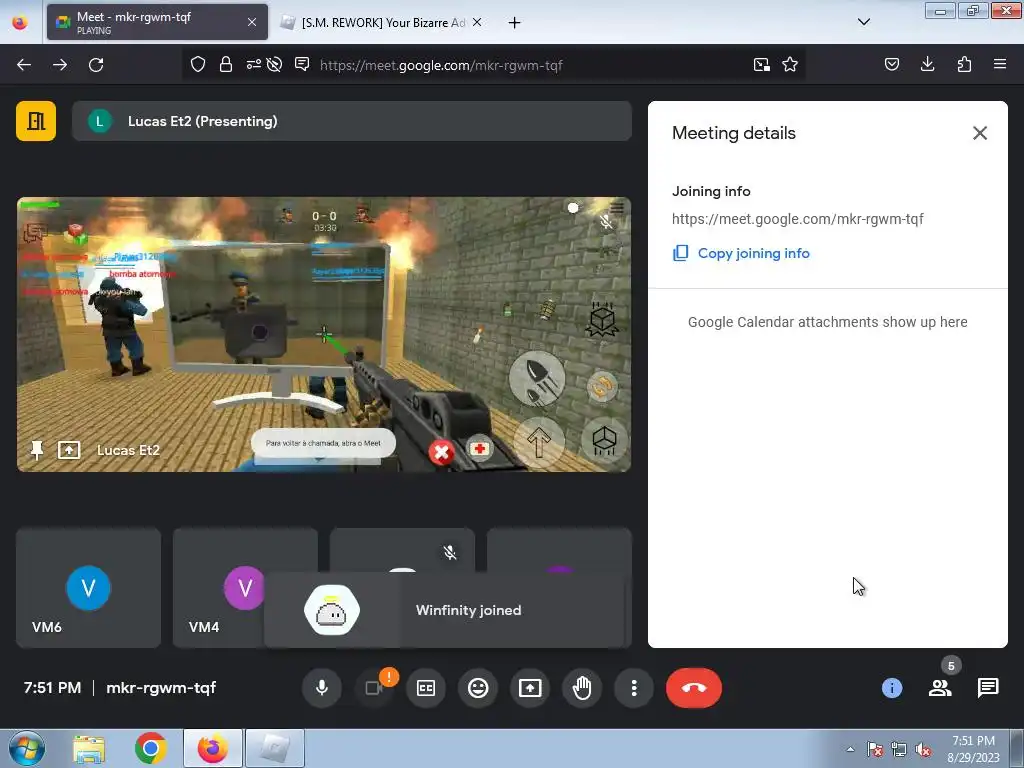Click the Action Center flag tray icon
Viewport: 1024px width, 768px height.
tap(875, 749)
